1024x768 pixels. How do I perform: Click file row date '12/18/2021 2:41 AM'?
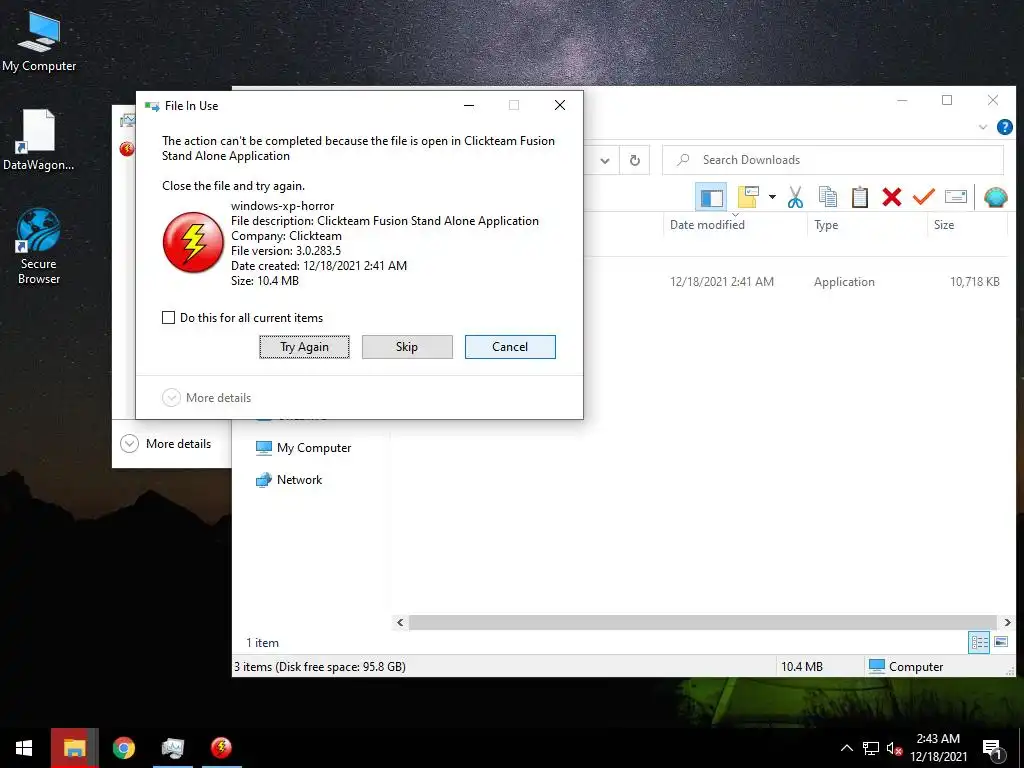(722, 282)
